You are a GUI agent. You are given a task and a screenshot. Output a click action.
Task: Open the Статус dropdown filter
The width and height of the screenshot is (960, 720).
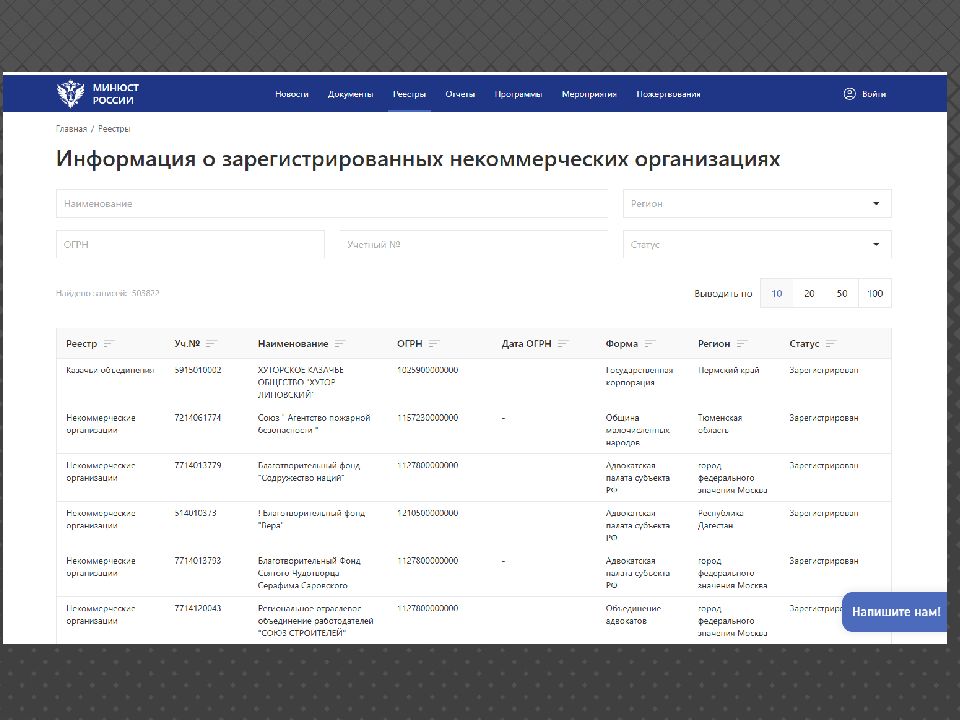point(757,244)
